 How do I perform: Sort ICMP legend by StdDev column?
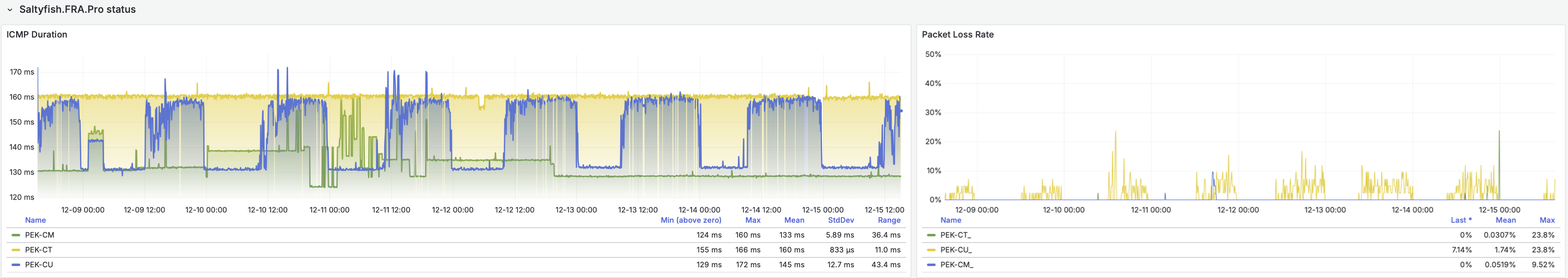pyautogui.click(x=841, y=220)
